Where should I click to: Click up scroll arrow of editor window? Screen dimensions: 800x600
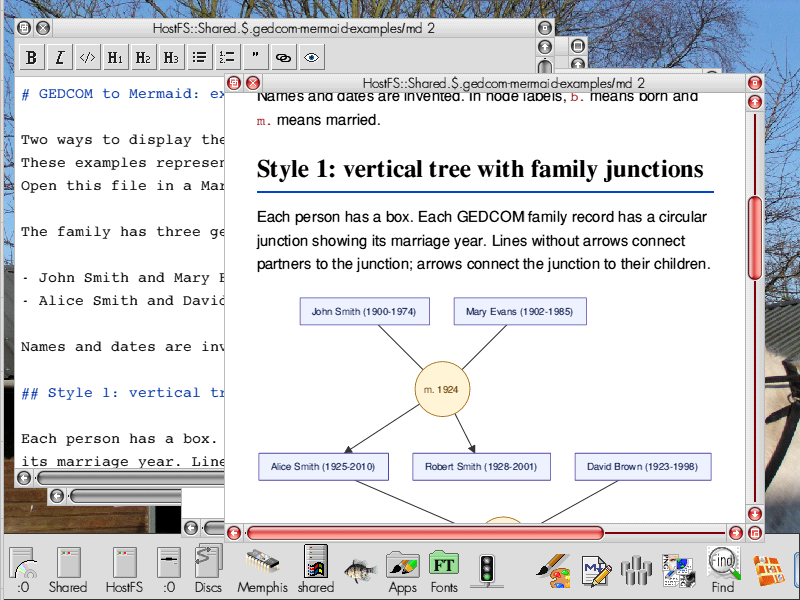pos(545,47)
